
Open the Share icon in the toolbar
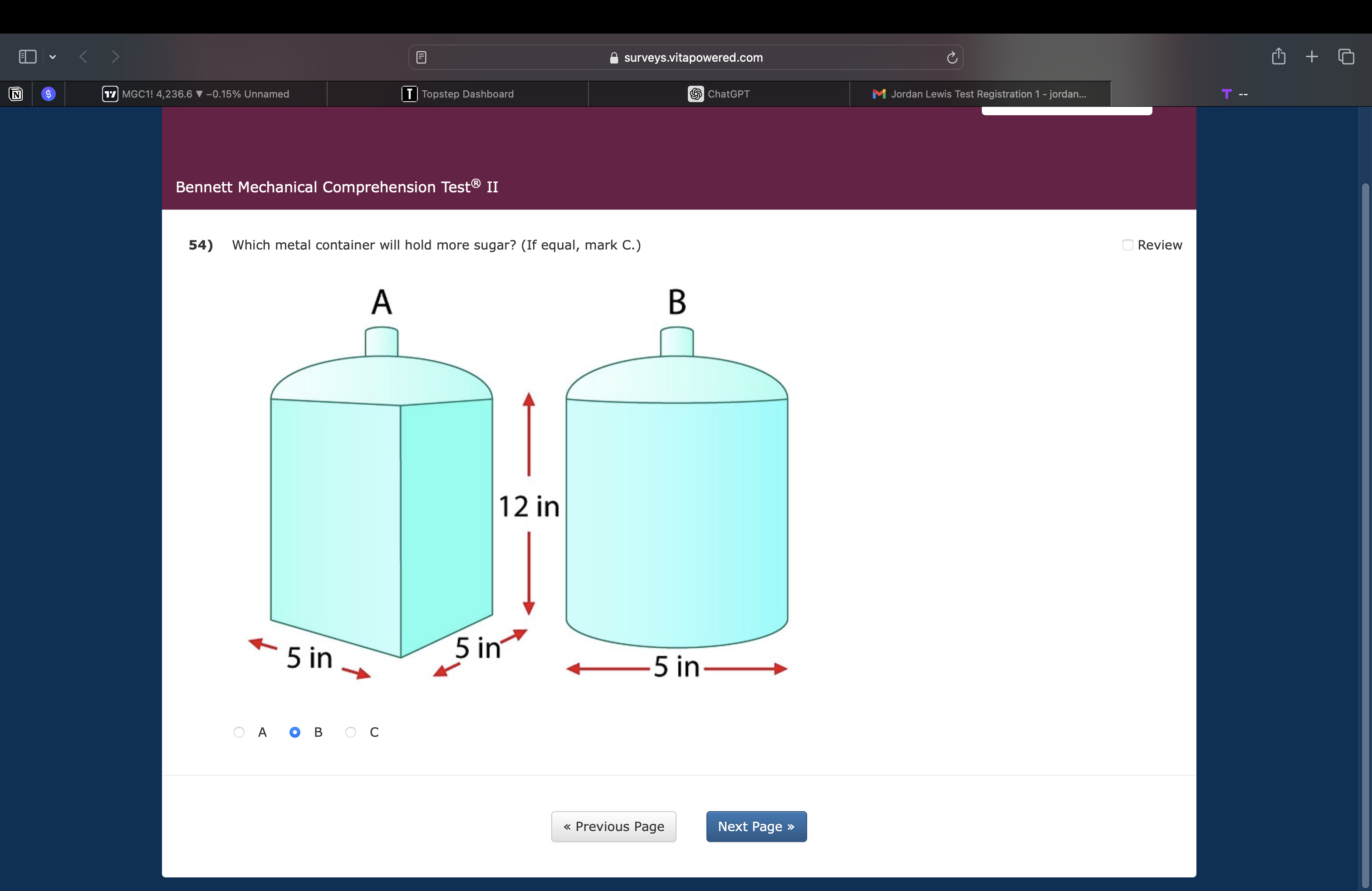1278,56
